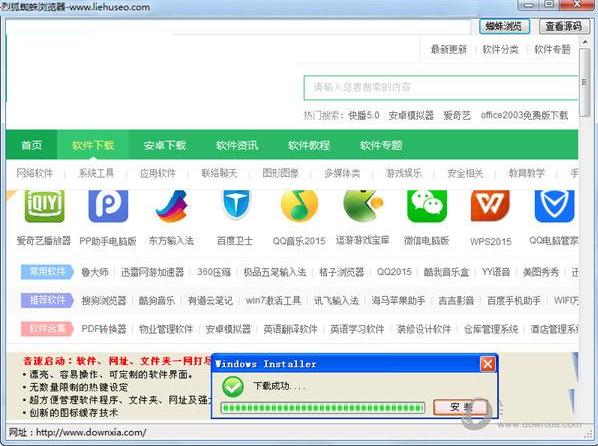Open the 逗游游戏宝库 green icon
This screenshot has width=598, height=446.
[x=363, y=206]
